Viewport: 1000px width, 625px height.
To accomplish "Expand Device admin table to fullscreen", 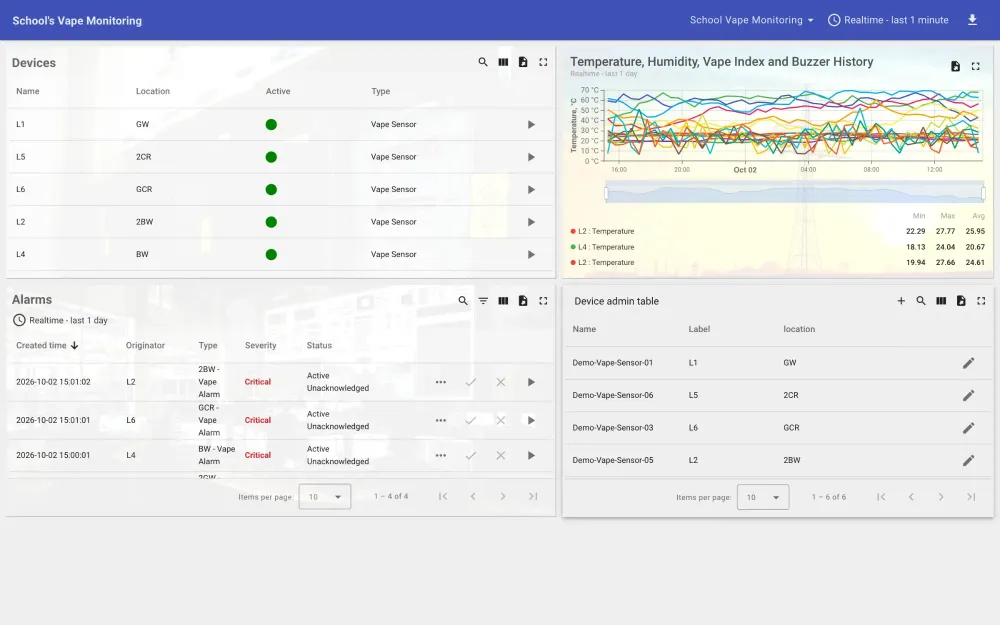I will [x=981, y=300].
